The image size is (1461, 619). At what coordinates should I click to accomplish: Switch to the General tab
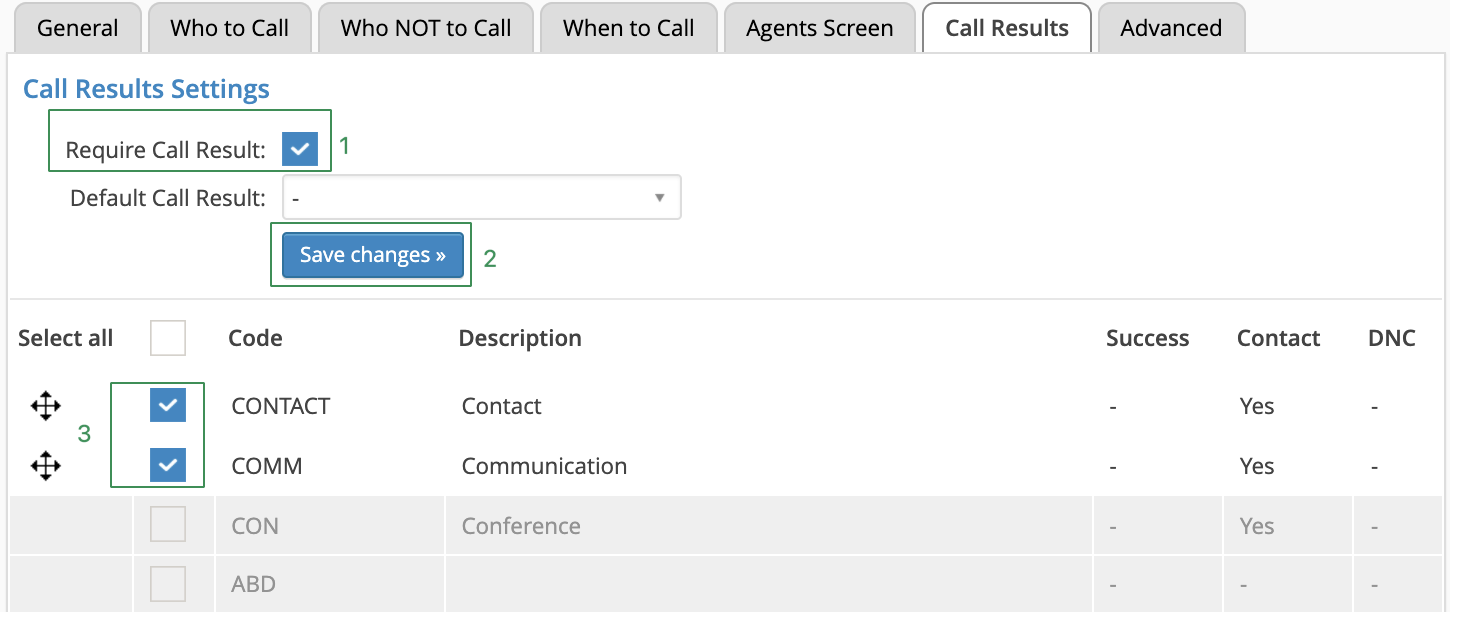pos(77,28)
